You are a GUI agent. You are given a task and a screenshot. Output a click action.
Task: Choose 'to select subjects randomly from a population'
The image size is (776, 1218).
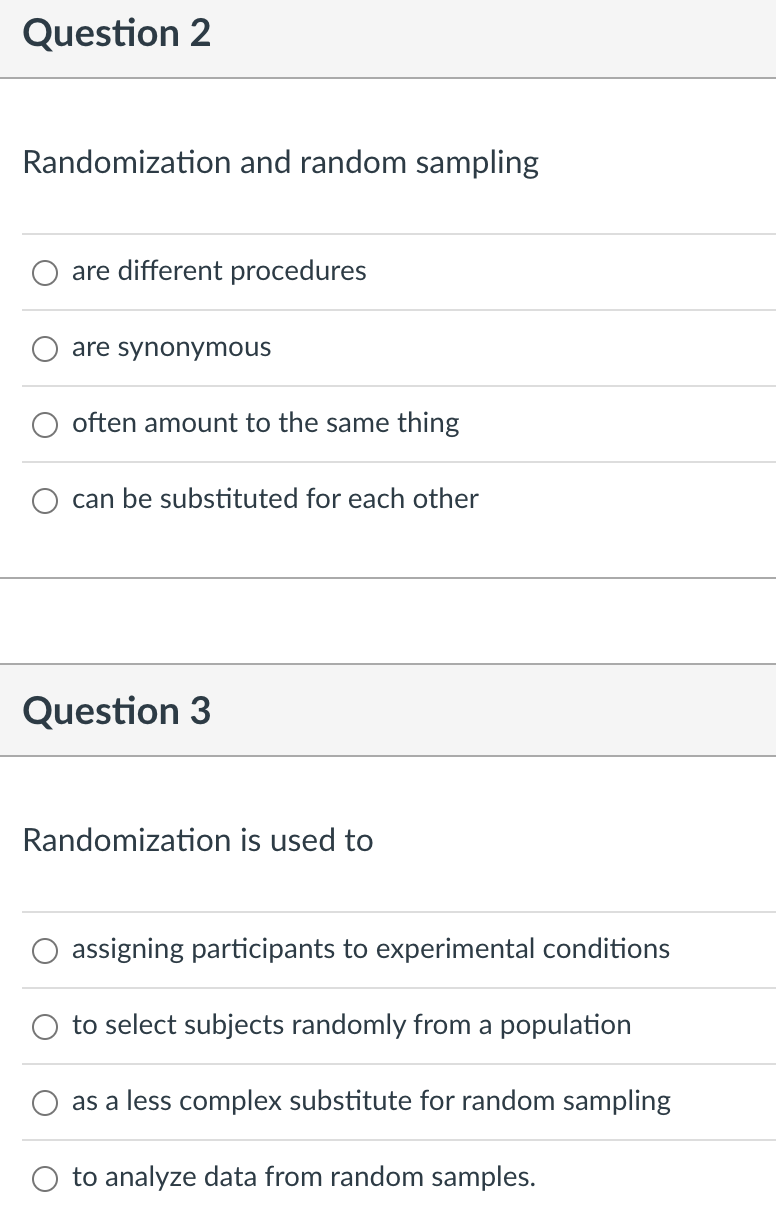44,1026
